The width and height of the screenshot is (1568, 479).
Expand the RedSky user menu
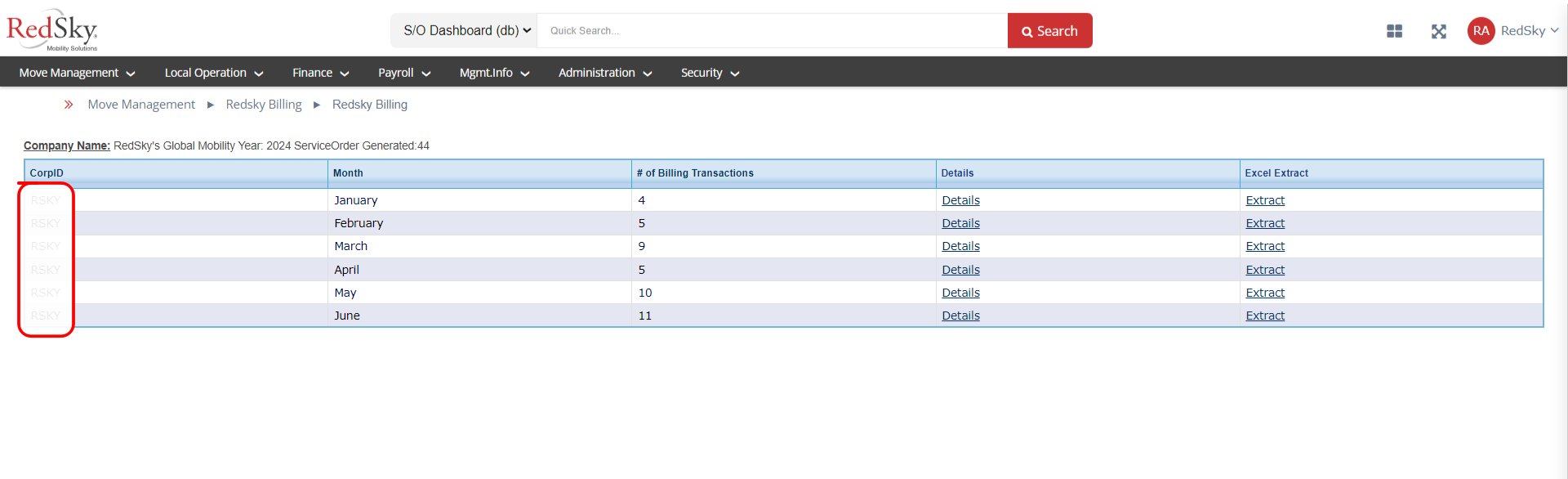[x=1530, y=30]
